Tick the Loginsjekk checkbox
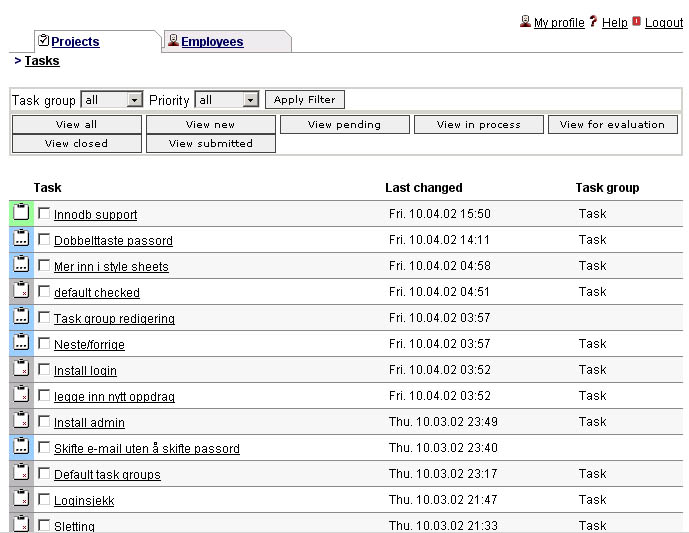The width and height of the screenshot is (689, 533). click(44, 499)
